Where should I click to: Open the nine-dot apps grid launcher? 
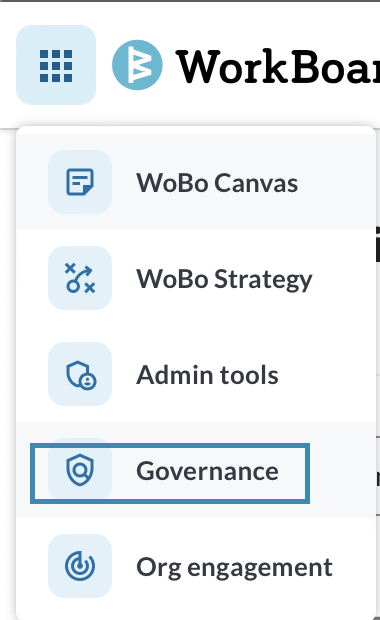[x=56, y=65]
